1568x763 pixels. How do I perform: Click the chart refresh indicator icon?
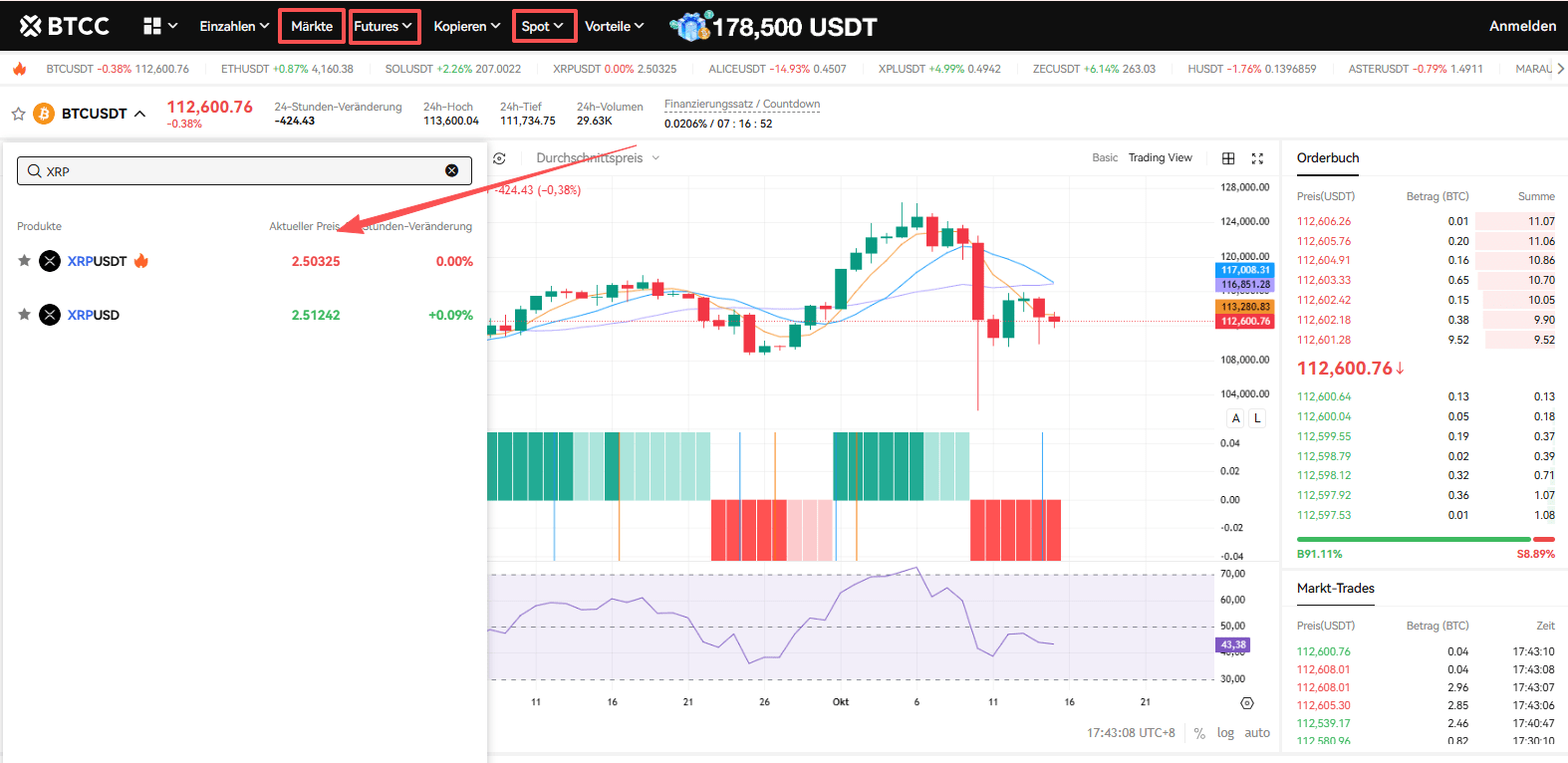pyautogui.click(x=499, y=158)
